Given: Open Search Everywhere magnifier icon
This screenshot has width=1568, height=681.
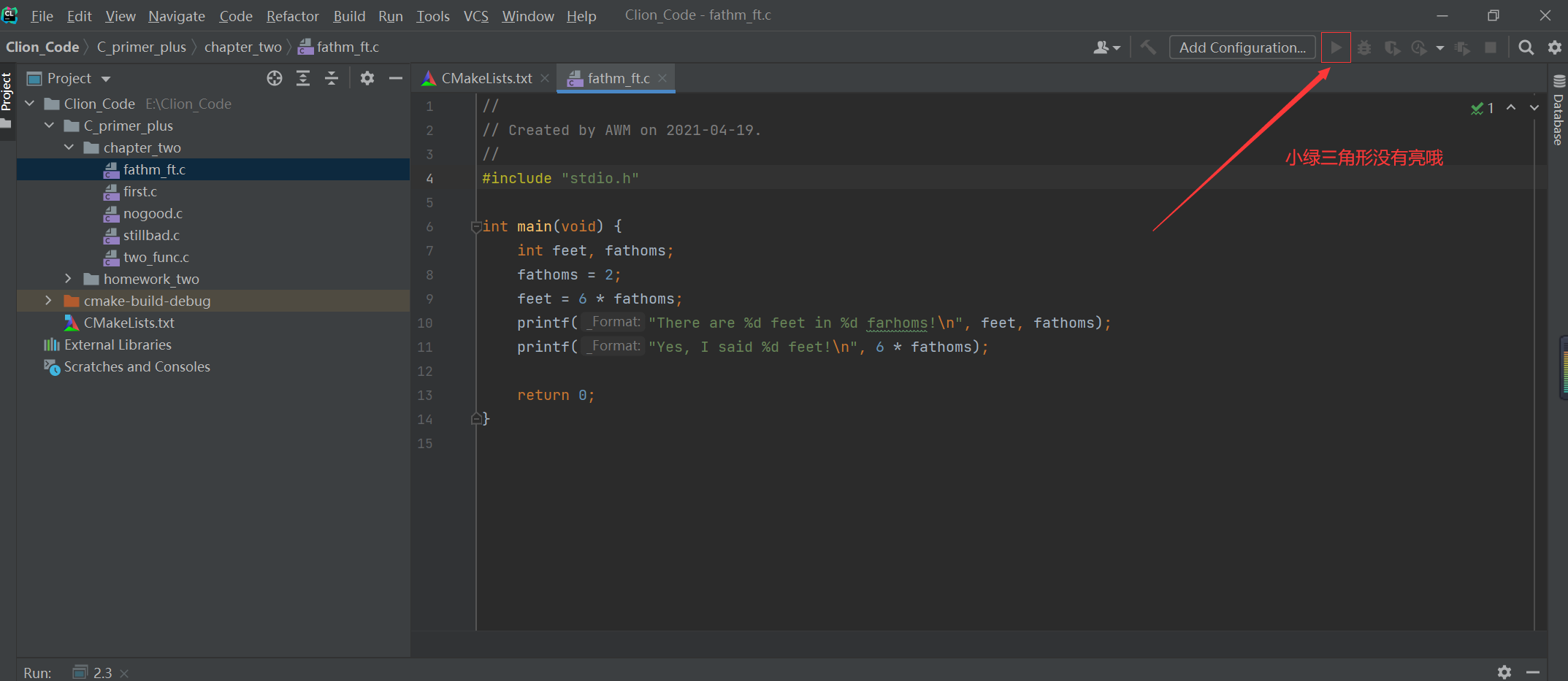Looking at the screenshot, I should tap(1526, 47).
